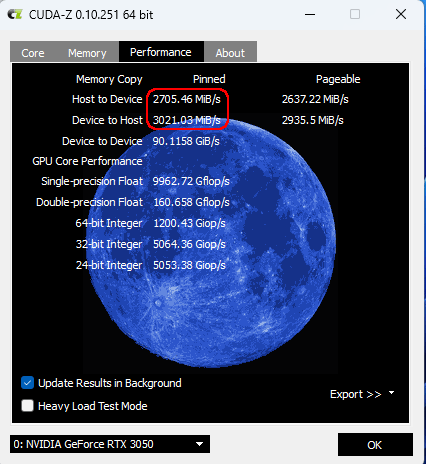This screenshot has width=426, height=464.
Task: Click the Export >> button
Action: pos(356,394)
